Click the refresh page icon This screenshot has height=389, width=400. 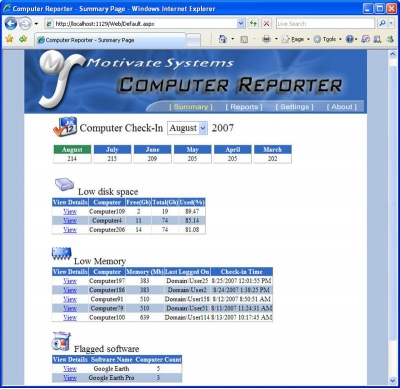[x=253, y=24]
